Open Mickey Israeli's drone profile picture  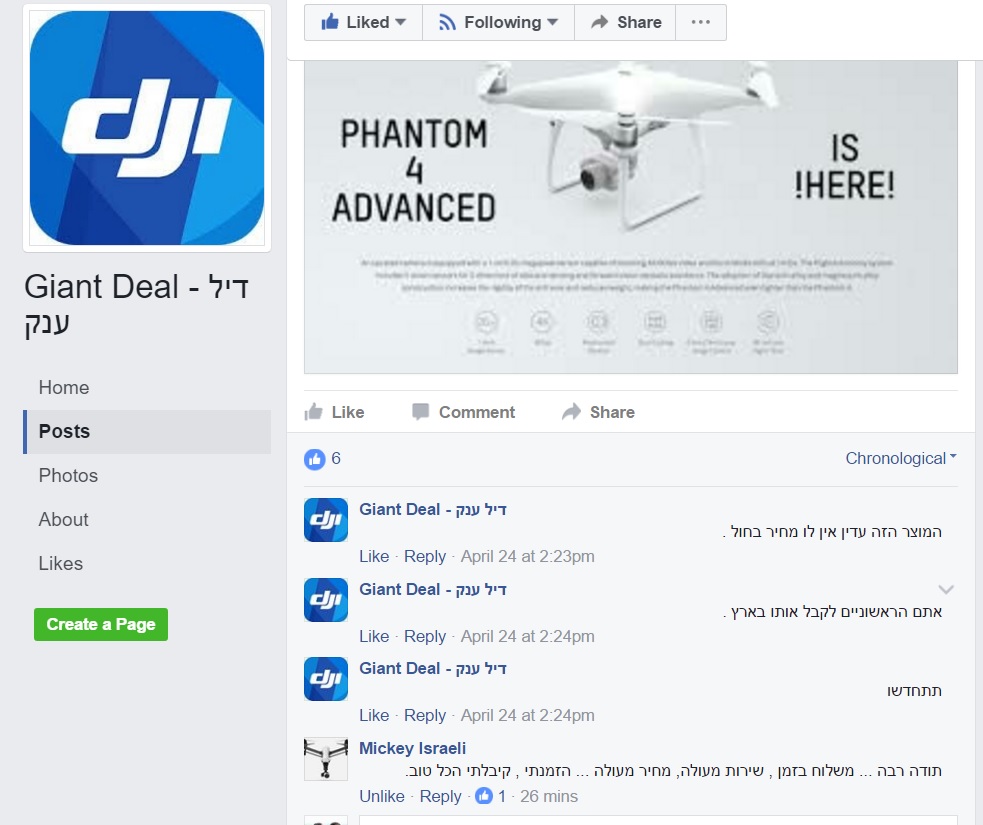tap(326, 759)
